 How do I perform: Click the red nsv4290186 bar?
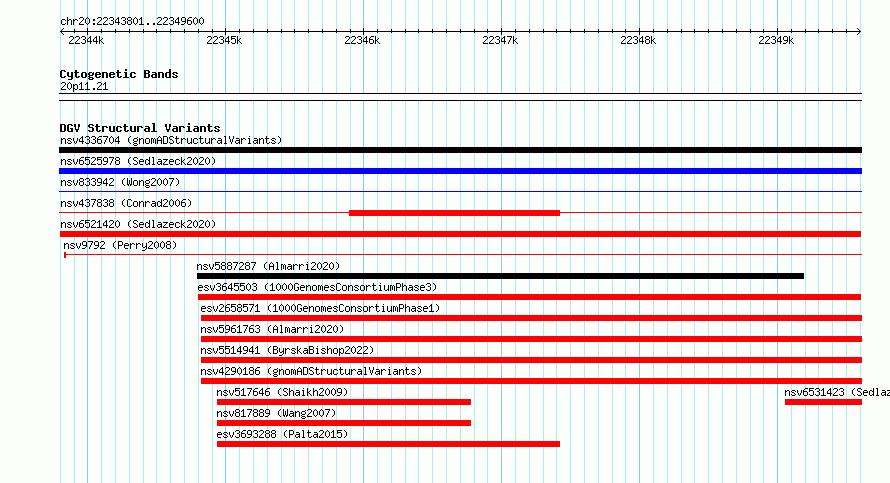531,381
